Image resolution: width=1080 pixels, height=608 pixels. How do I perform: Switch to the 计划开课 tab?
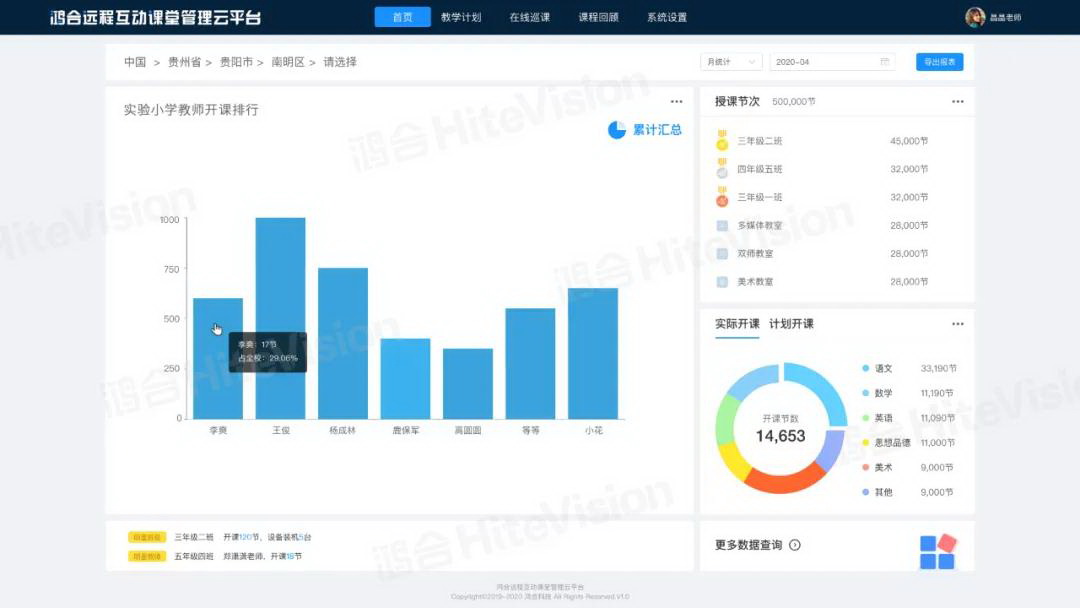click(x=791, y=324)
